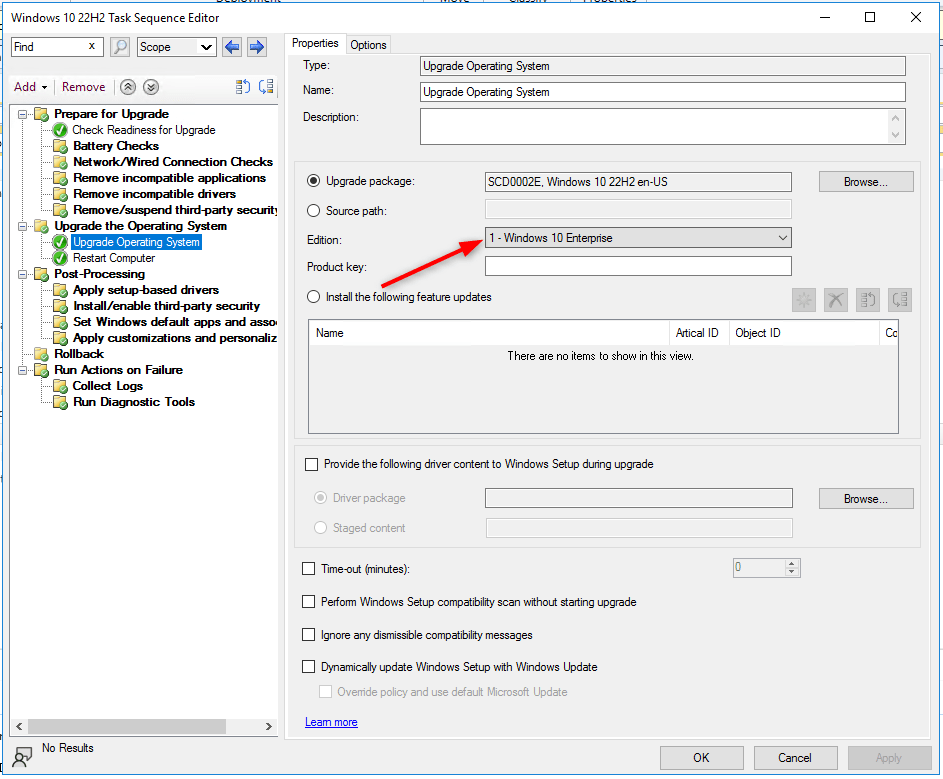943x779 pixels.
Task: Click the move step down icon
Action: [x=149, y=87]
